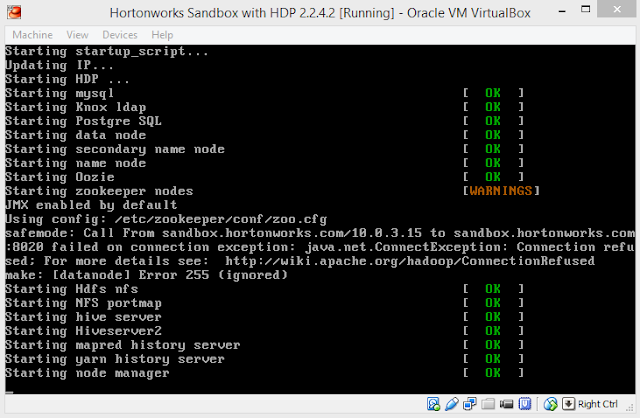
Task: Click the VirtualBox app icon in title bar
Action: 14,12
